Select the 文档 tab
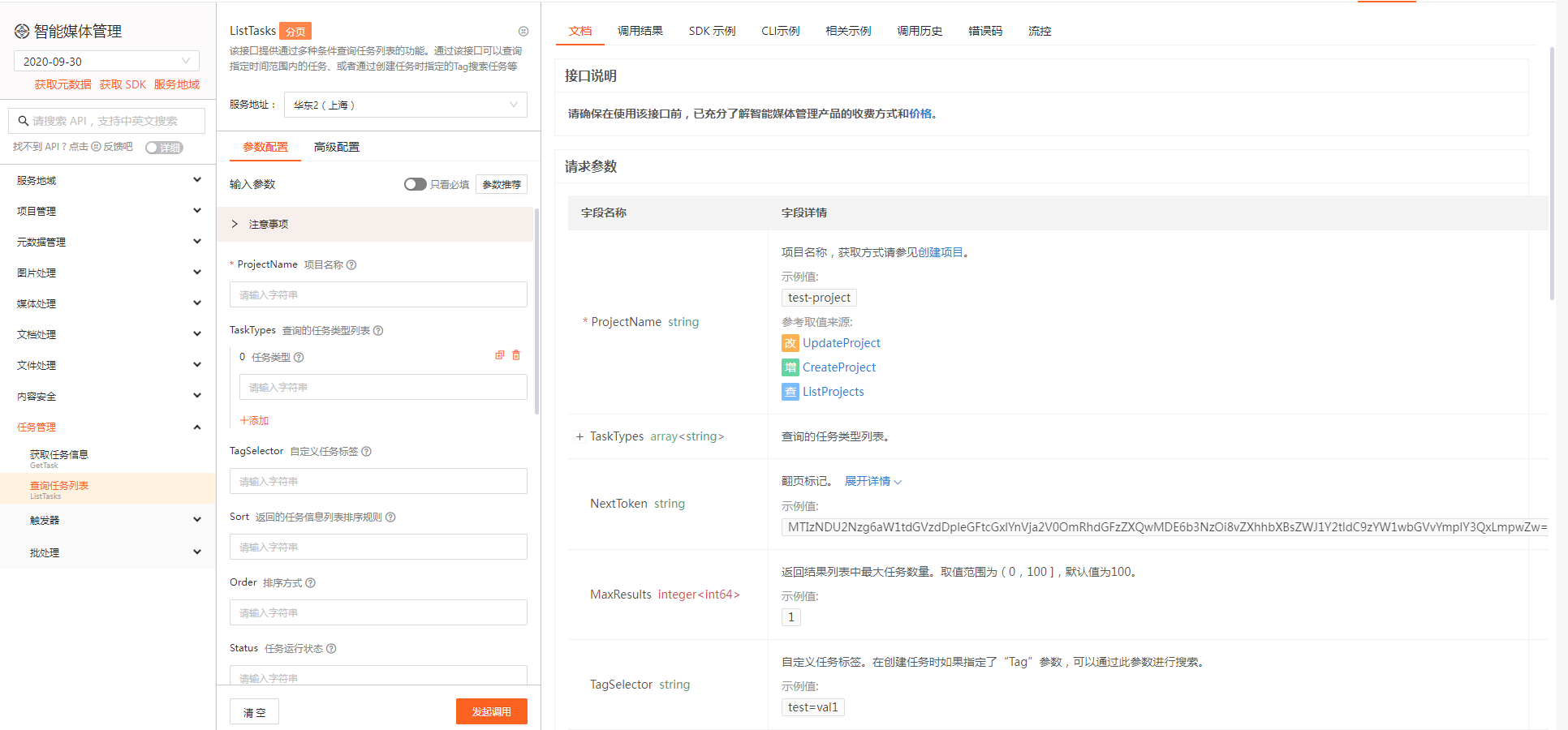Screen dimensions: 1568x730 point(580,31)
